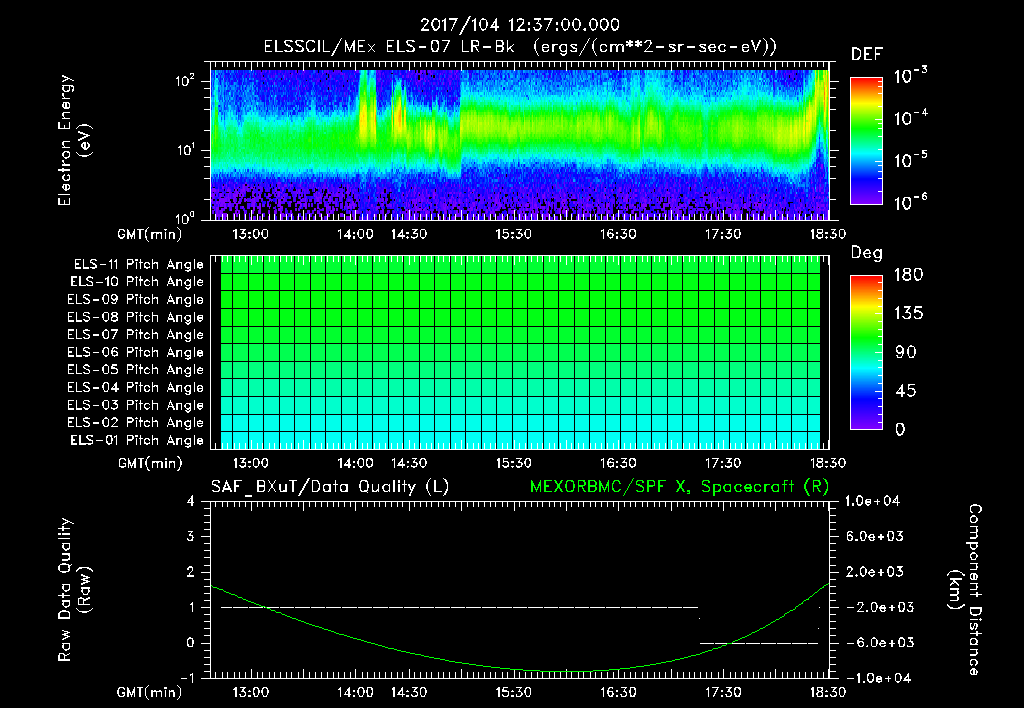1024x708 pixels.
Task: Click the 14:30 tick under the spectrogram
Action: click(x=408, y=234)
